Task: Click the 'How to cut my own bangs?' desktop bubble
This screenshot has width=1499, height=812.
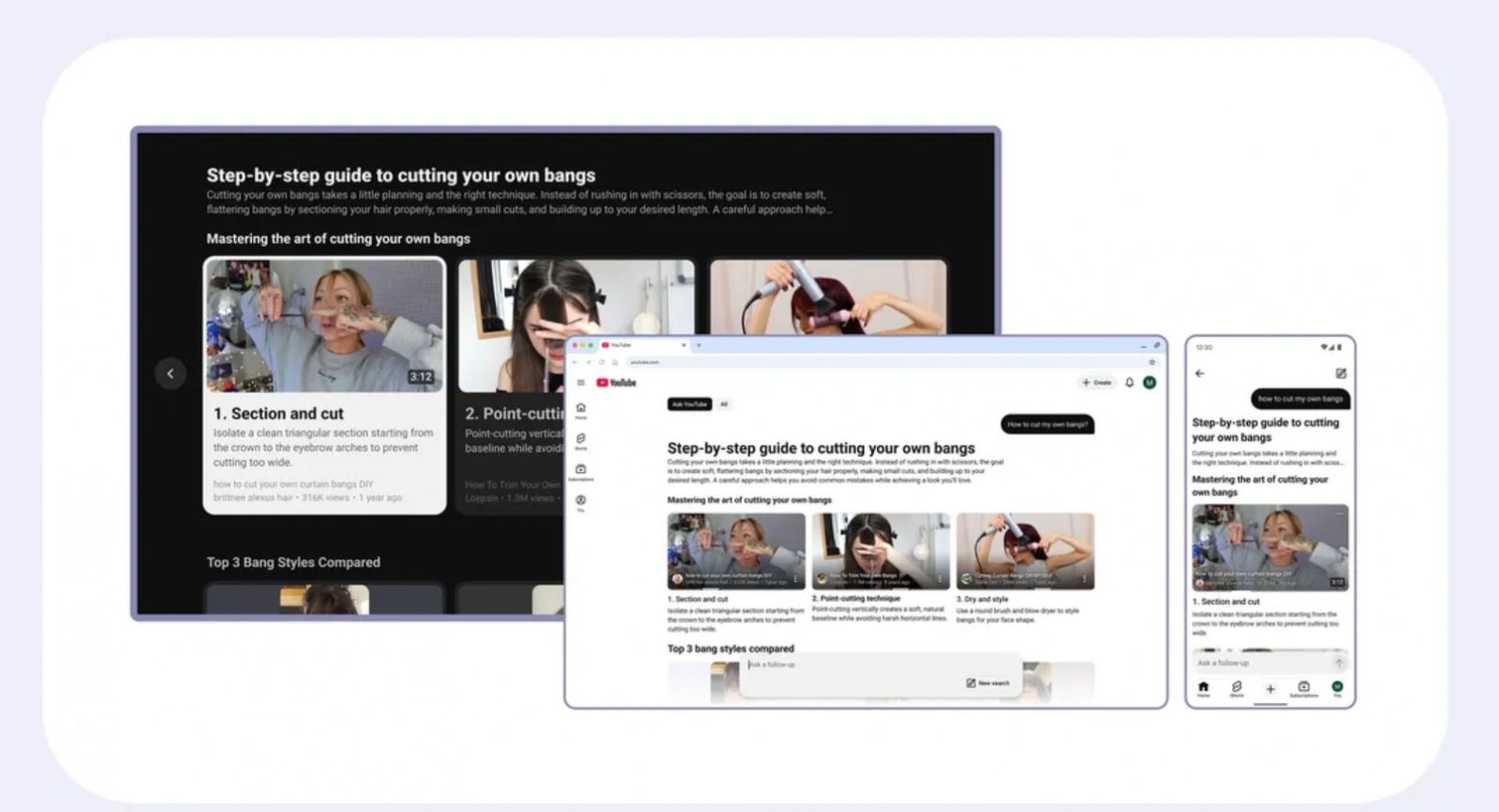Action: (1047, 424)
